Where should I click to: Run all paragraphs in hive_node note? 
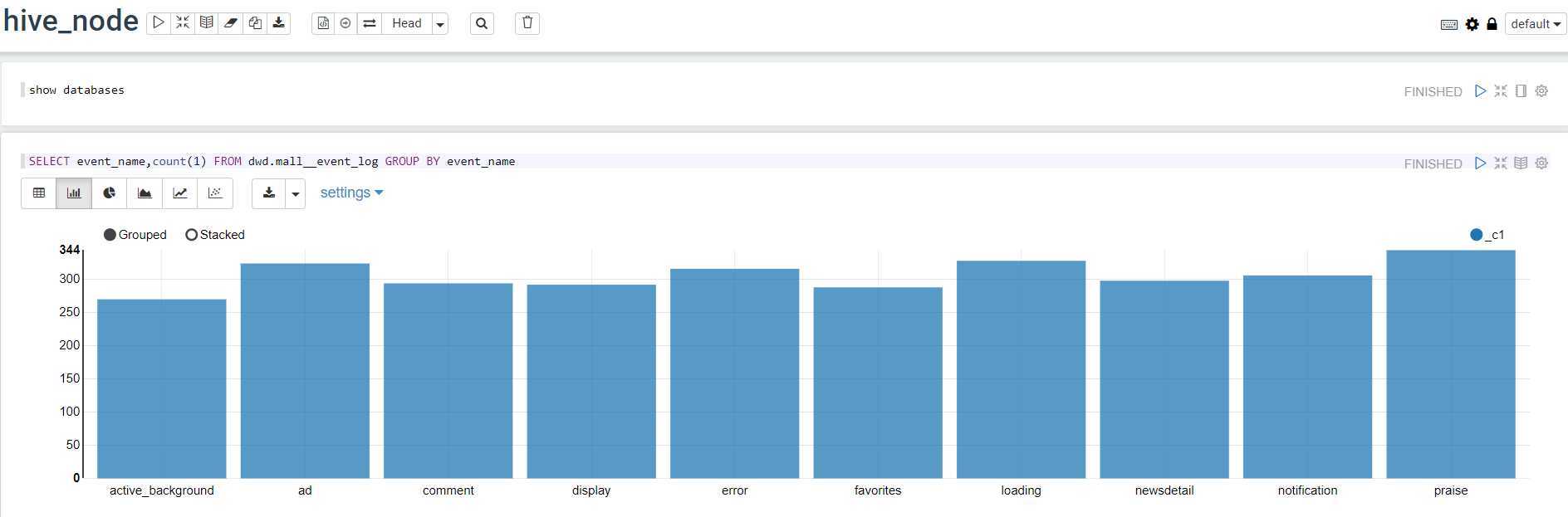159,23
